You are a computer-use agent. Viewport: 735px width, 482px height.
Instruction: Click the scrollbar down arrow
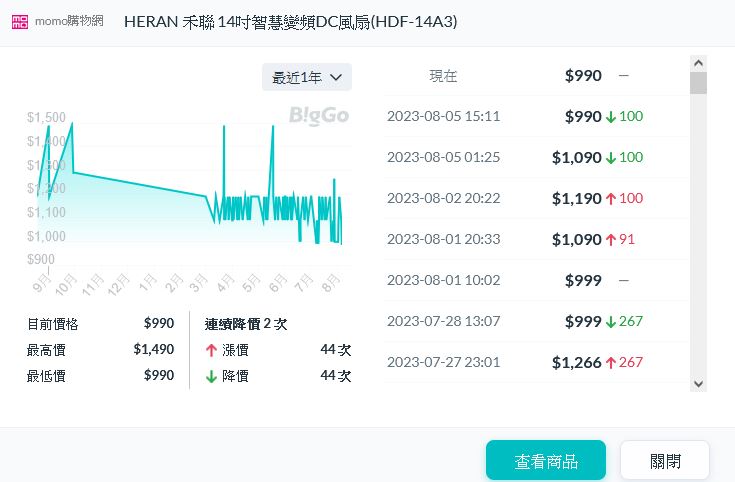pos(698,383)
